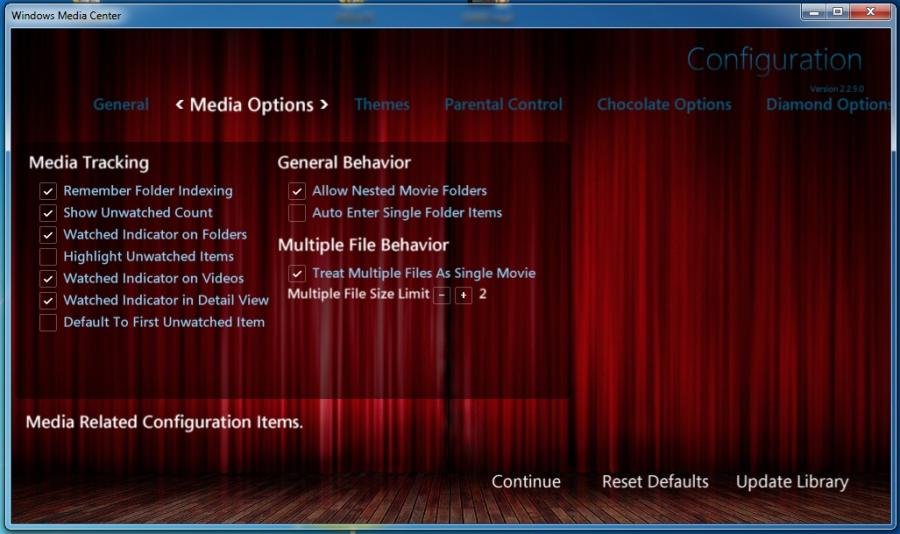Click the right chevron after Media Options
The width and height of the screenshot is (900, 534).
324,104
